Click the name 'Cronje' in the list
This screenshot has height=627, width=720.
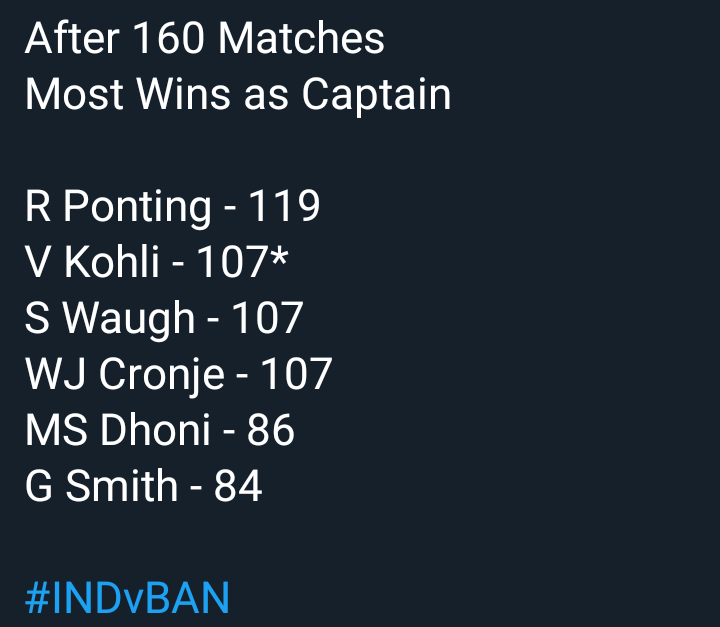[x=162, y=376]
